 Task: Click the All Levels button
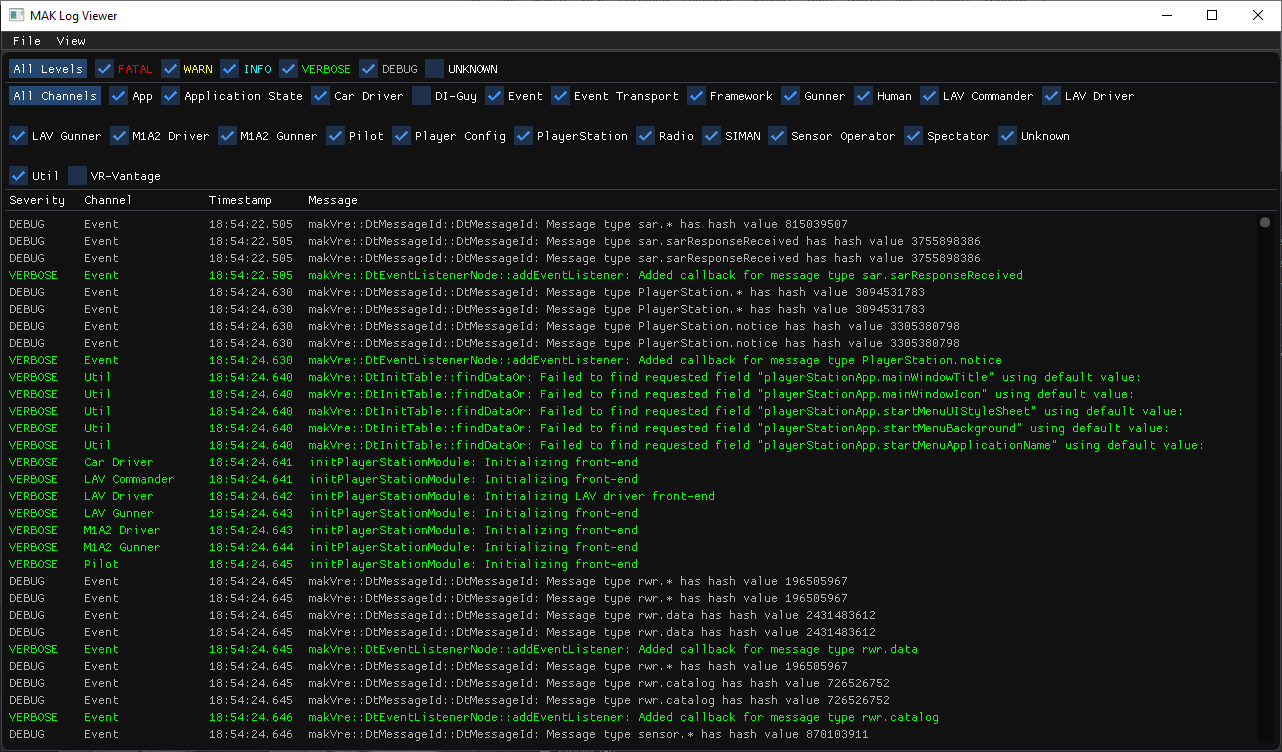coord(48,69)
